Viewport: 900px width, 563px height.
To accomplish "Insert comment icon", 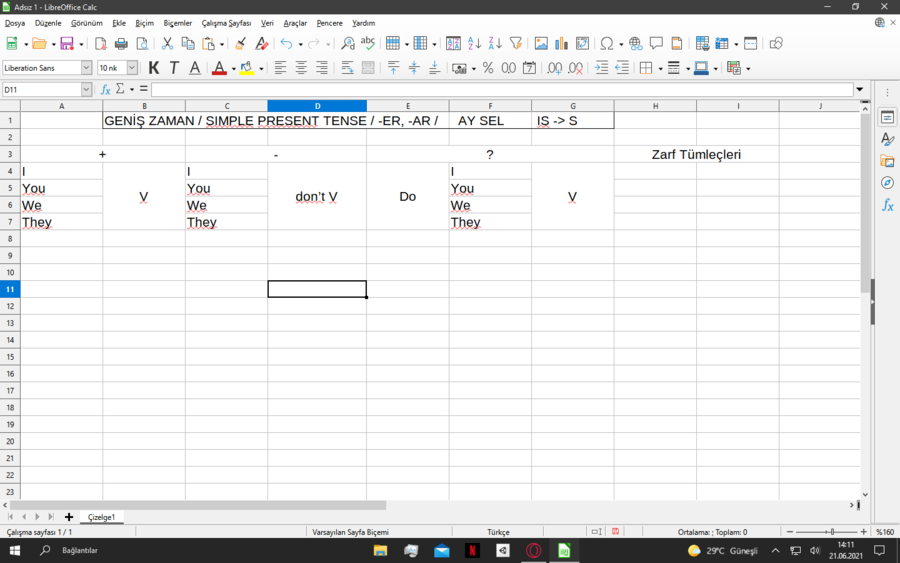I will 656,44.
